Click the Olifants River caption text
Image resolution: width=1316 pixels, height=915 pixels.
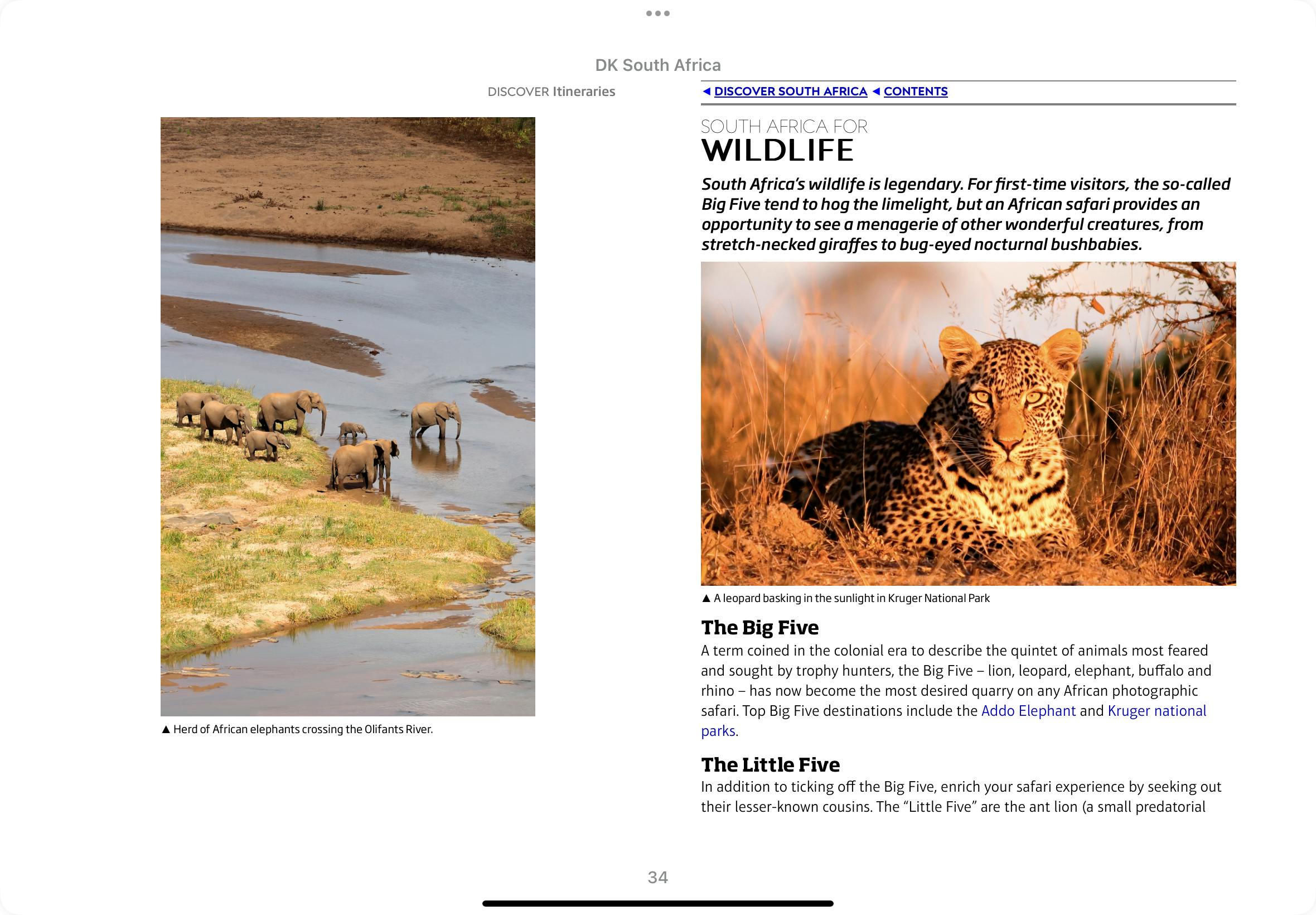click(303, 729)
